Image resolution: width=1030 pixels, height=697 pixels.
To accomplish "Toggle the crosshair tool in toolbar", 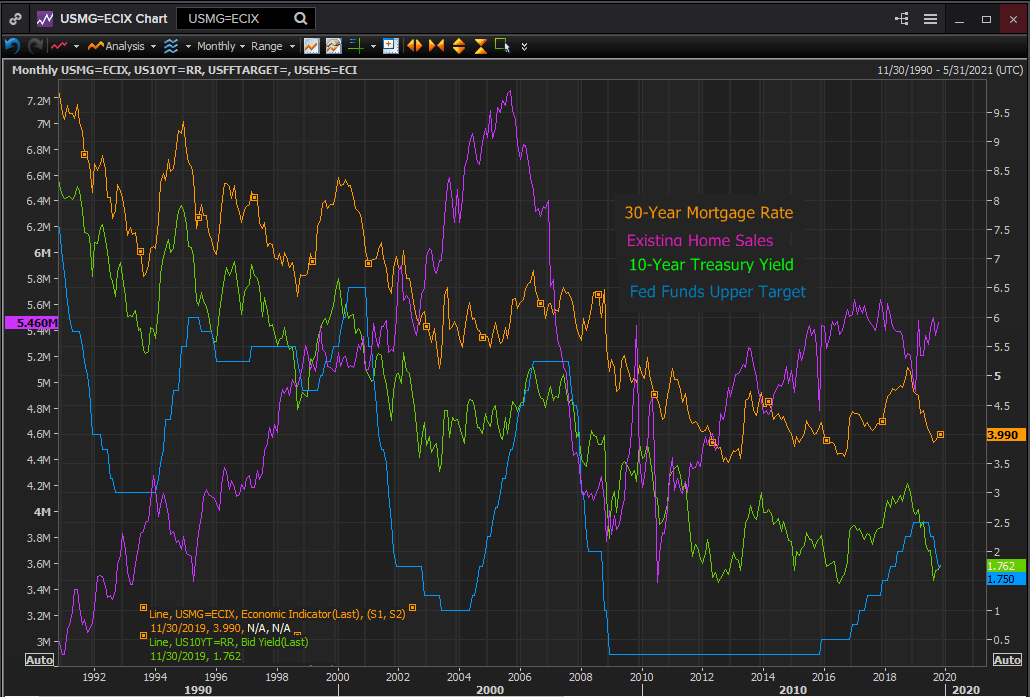I will (354, 46).
